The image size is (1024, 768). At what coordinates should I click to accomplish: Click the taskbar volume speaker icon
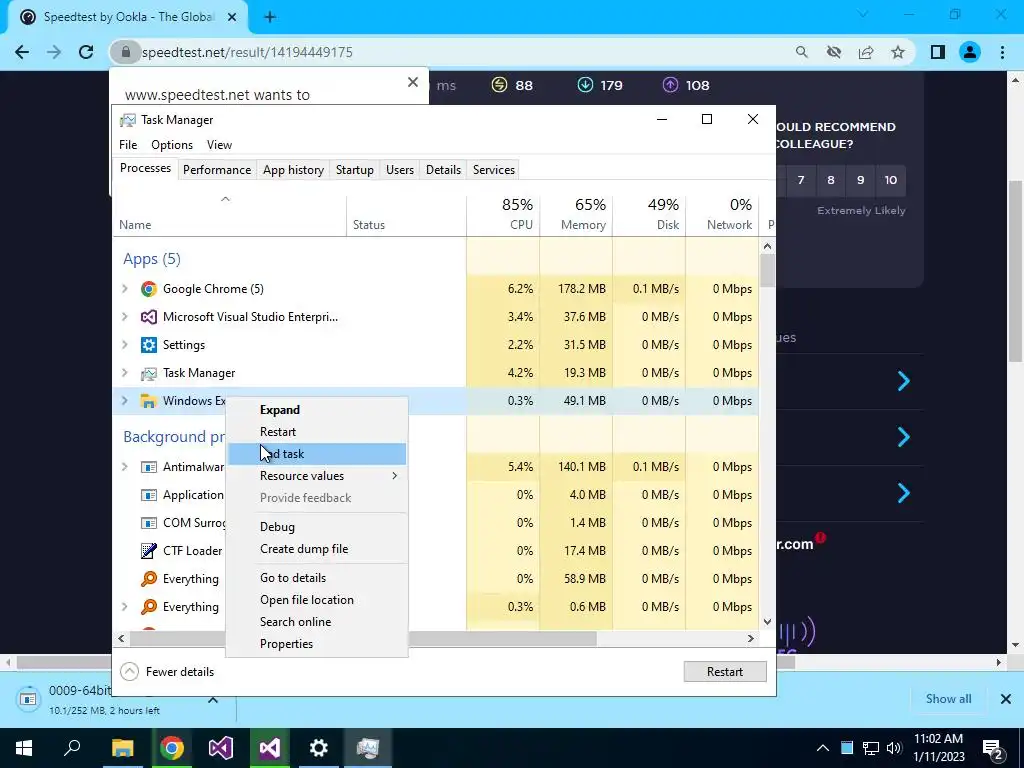(894, 748)
